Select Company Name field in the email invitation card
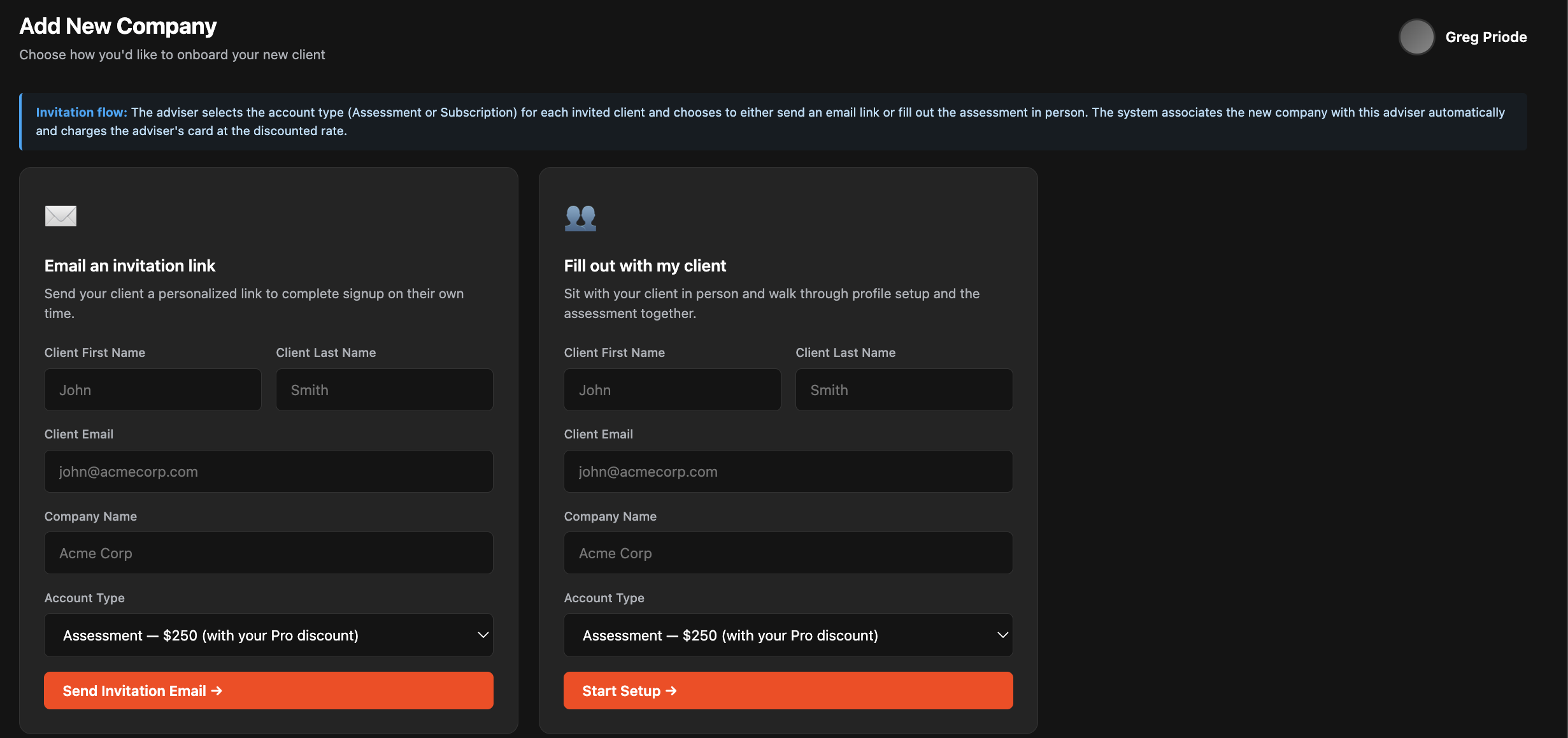This screenshot has height=738, width=1568. point(269,553)
